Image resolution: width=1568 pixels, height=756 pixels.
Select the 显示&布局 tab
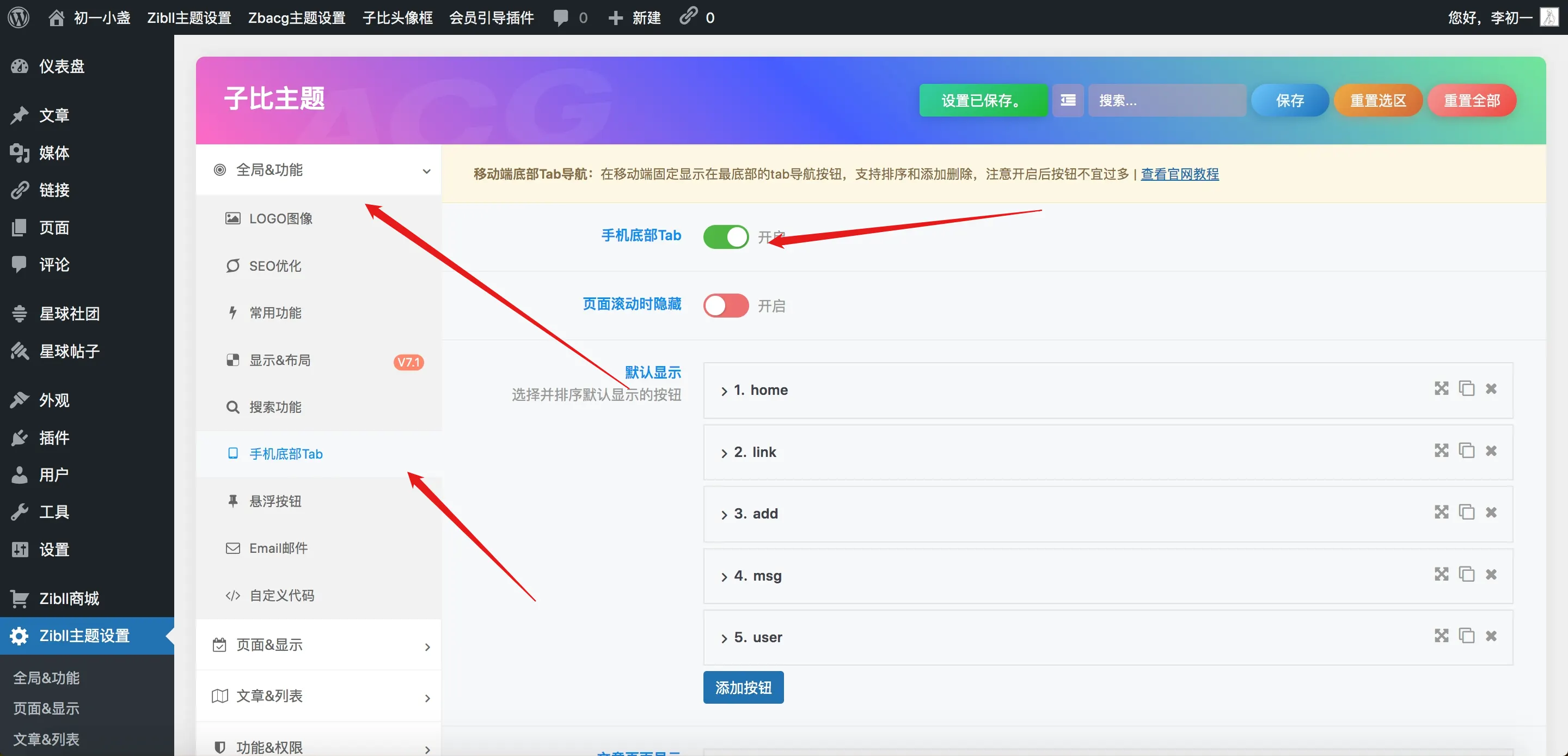(318, 361)
